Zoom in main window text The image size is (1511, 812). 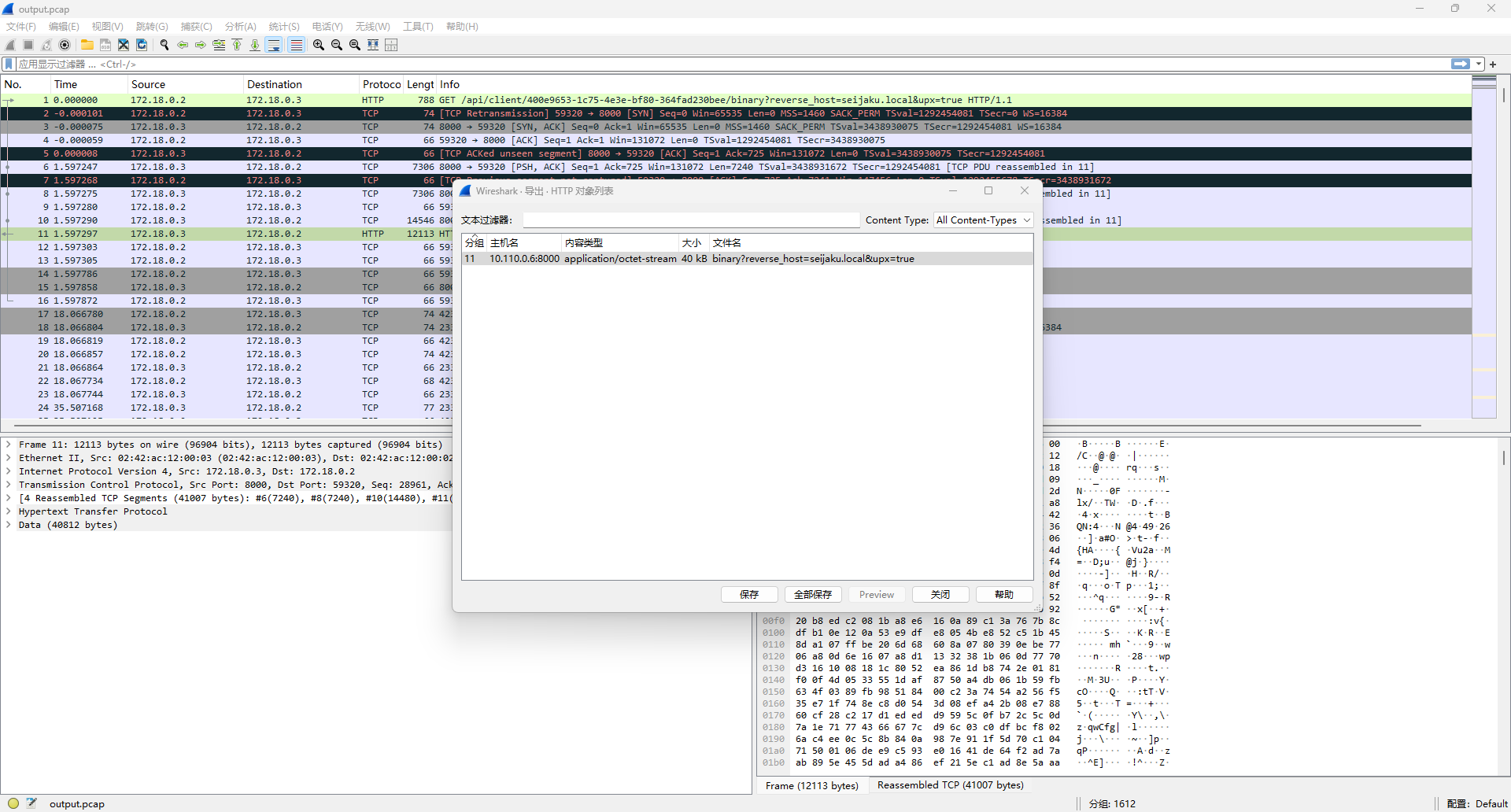point(319,45)
